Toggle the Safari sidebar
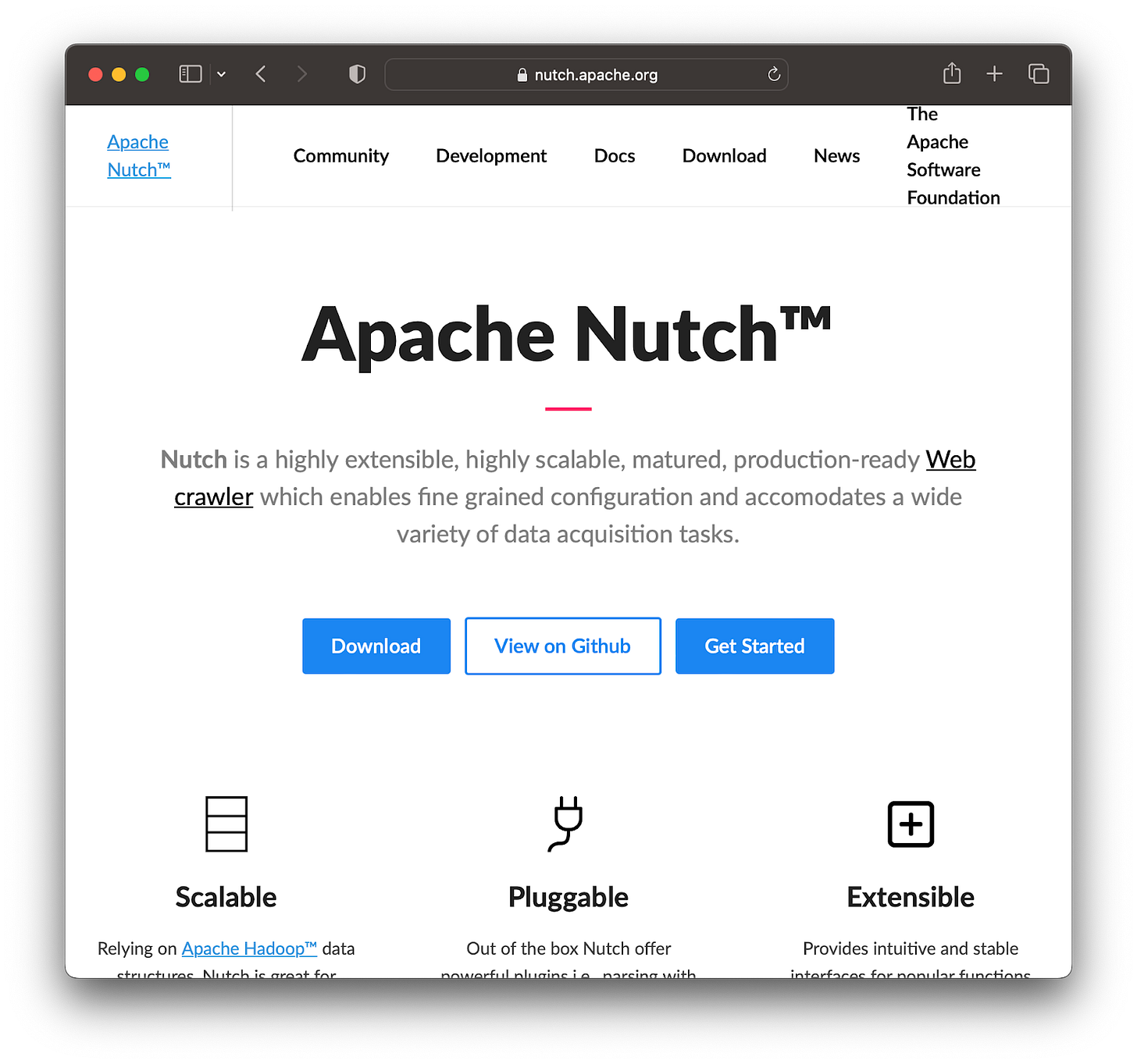The width and height of the screenshot is (1137, 1064). point(191,74)
